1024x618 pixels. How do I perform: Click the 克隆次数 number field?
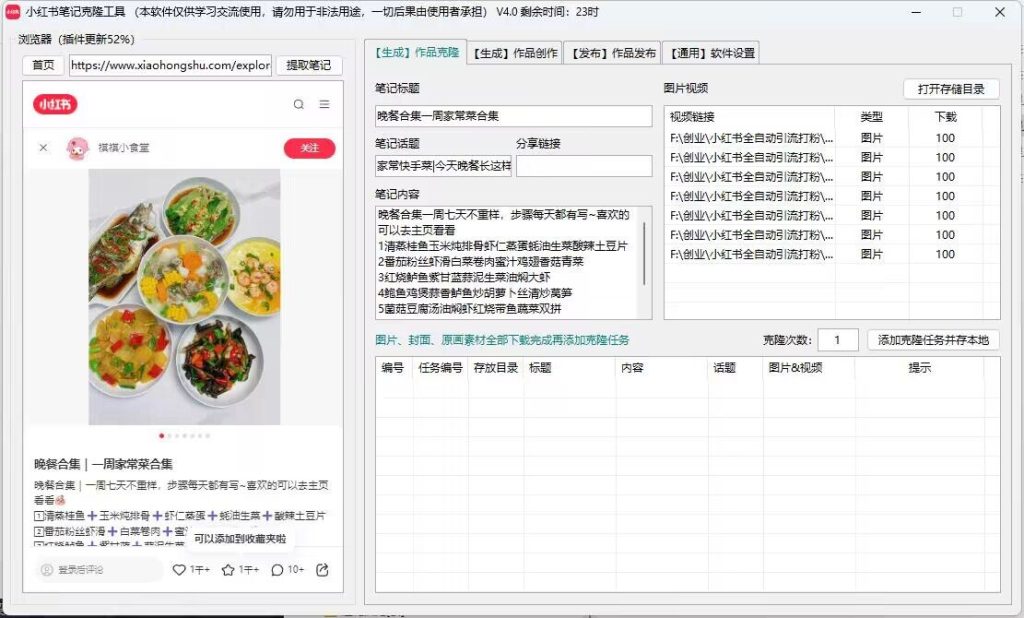coord(838,340)
